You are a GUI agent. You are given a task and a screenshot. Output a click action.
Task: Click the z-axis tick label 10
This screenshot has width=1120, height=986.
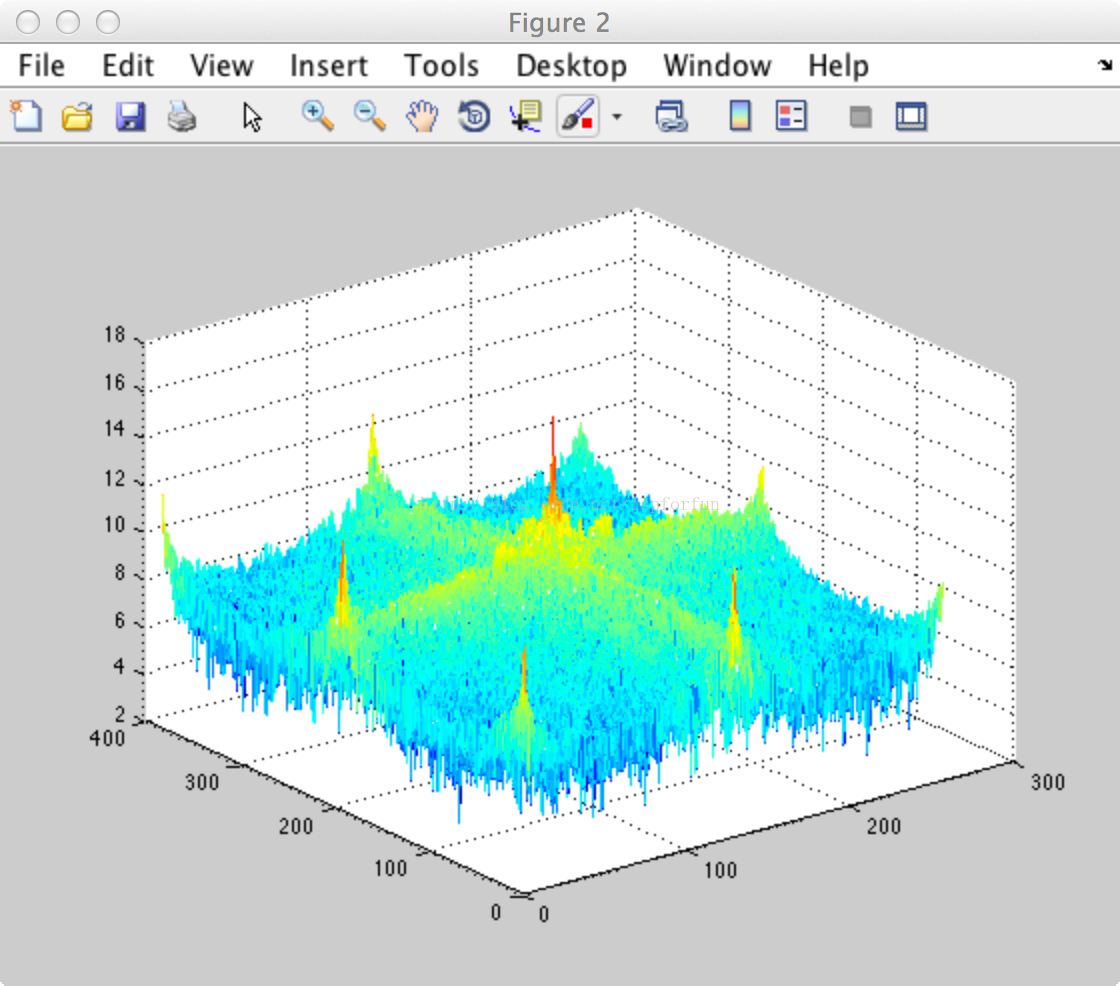pyautogui.click(x=114, y=525)
